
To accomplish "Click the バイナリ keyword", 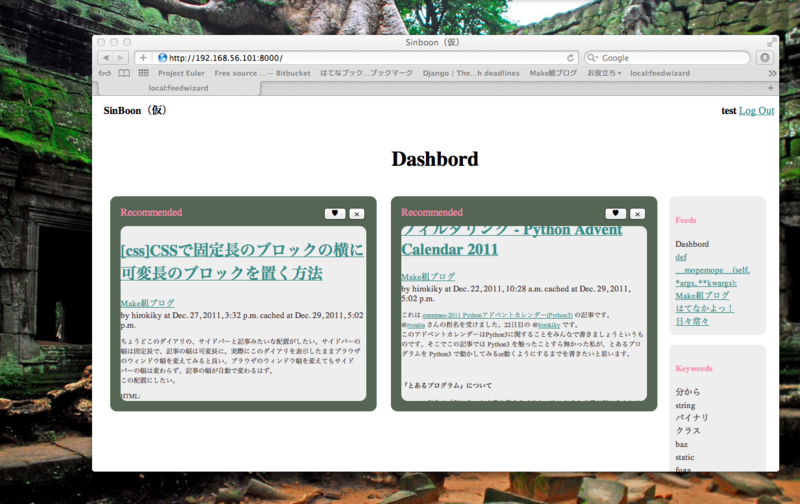I will coord(692,417).
